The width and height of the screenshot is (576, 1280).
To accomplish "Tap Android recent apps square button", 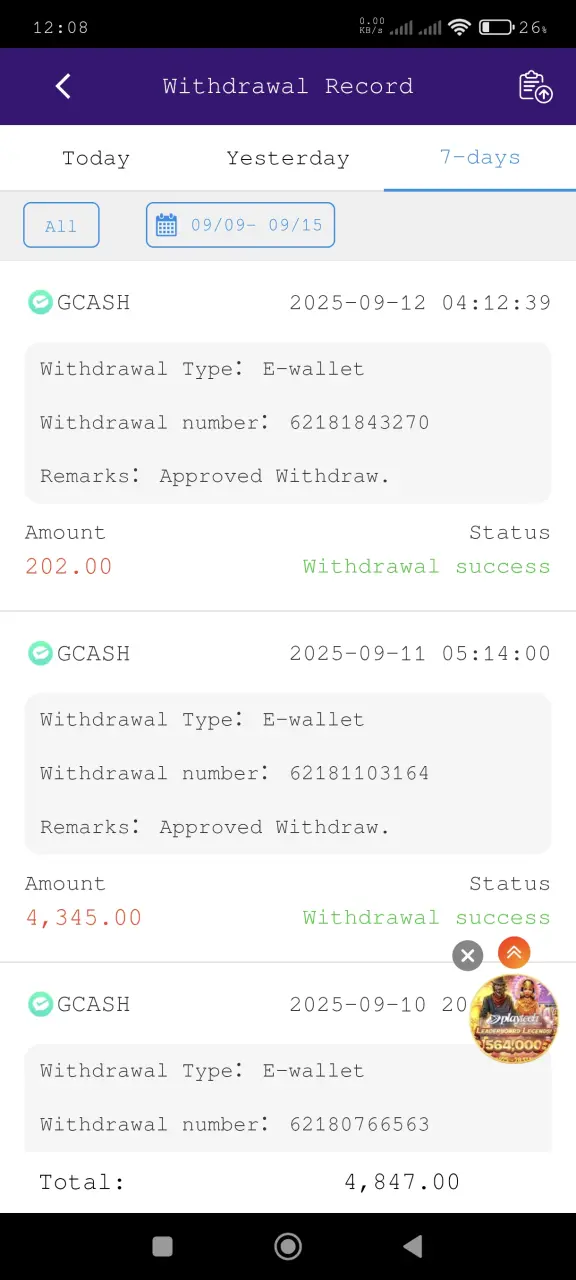I will coord(162,1246).
